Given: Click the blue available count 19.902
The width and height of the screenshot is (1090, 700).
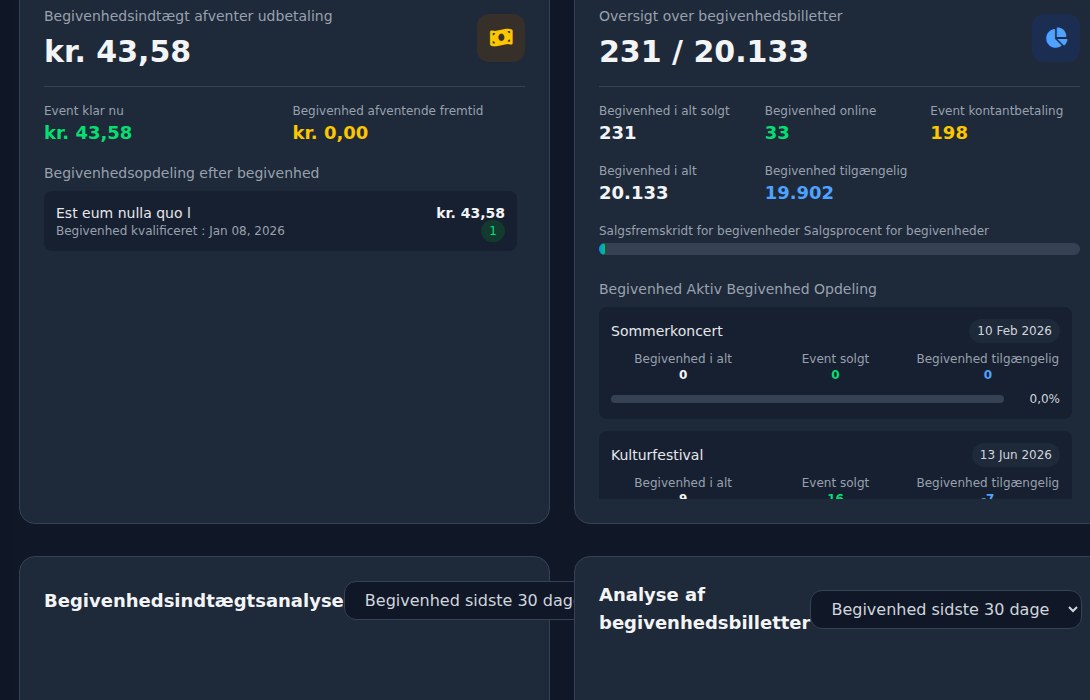Looking at the screenshot, I should 799,193.
